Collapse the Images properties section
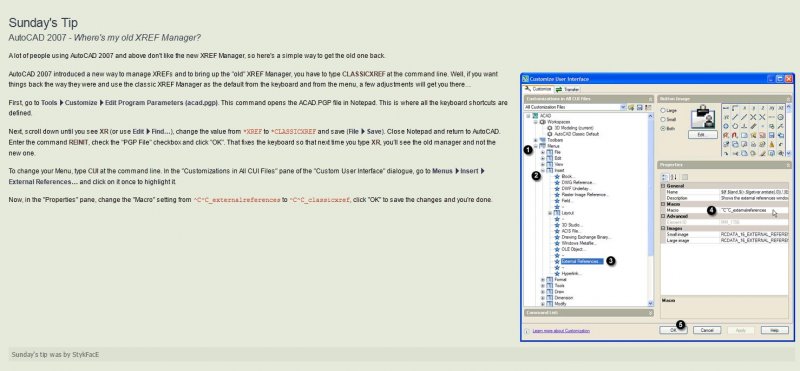Screen dimensions: 800x371 click(663, 229)
